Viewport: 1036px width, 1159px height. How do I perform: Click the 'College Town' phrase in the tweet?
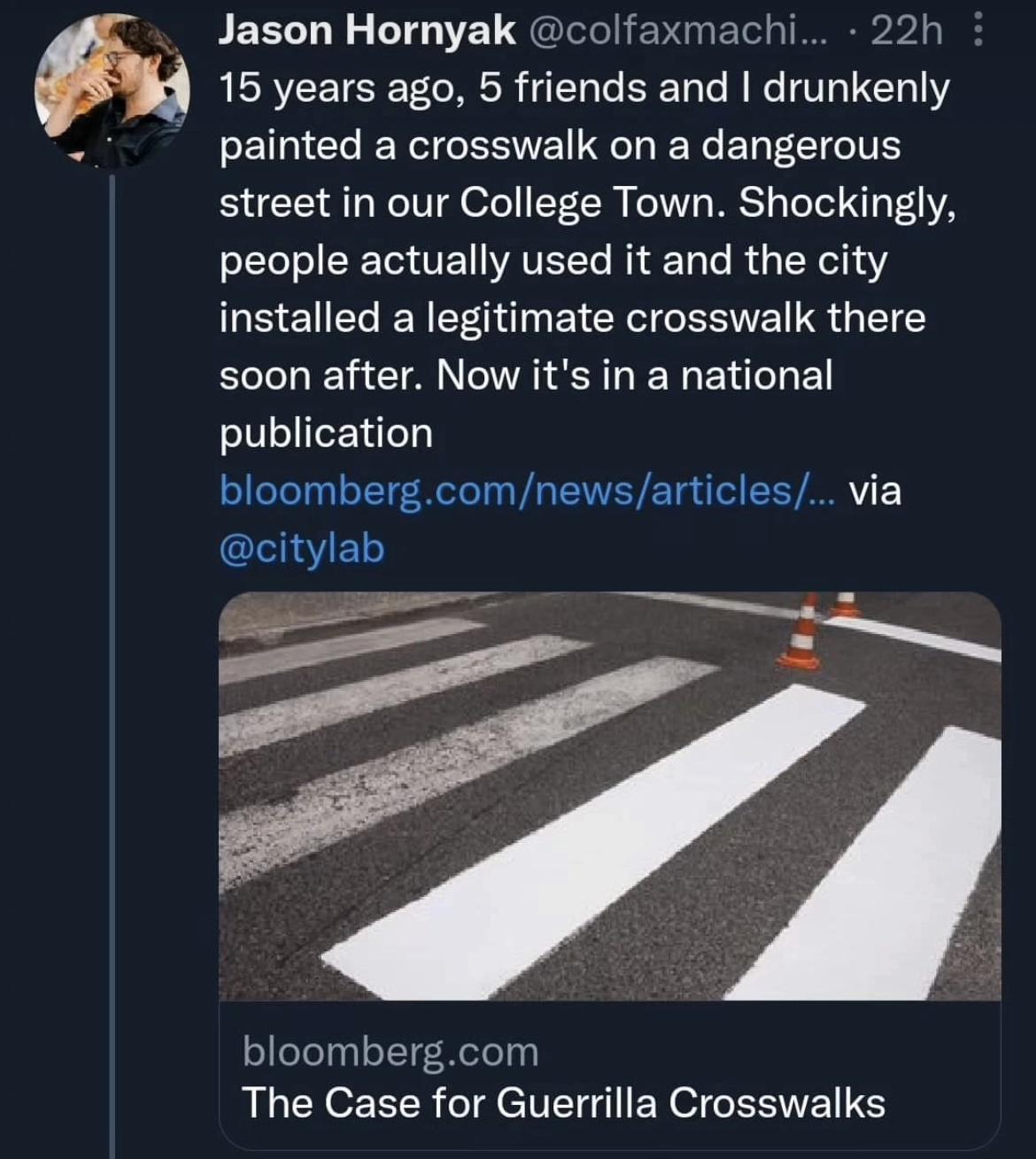(592, 203)
